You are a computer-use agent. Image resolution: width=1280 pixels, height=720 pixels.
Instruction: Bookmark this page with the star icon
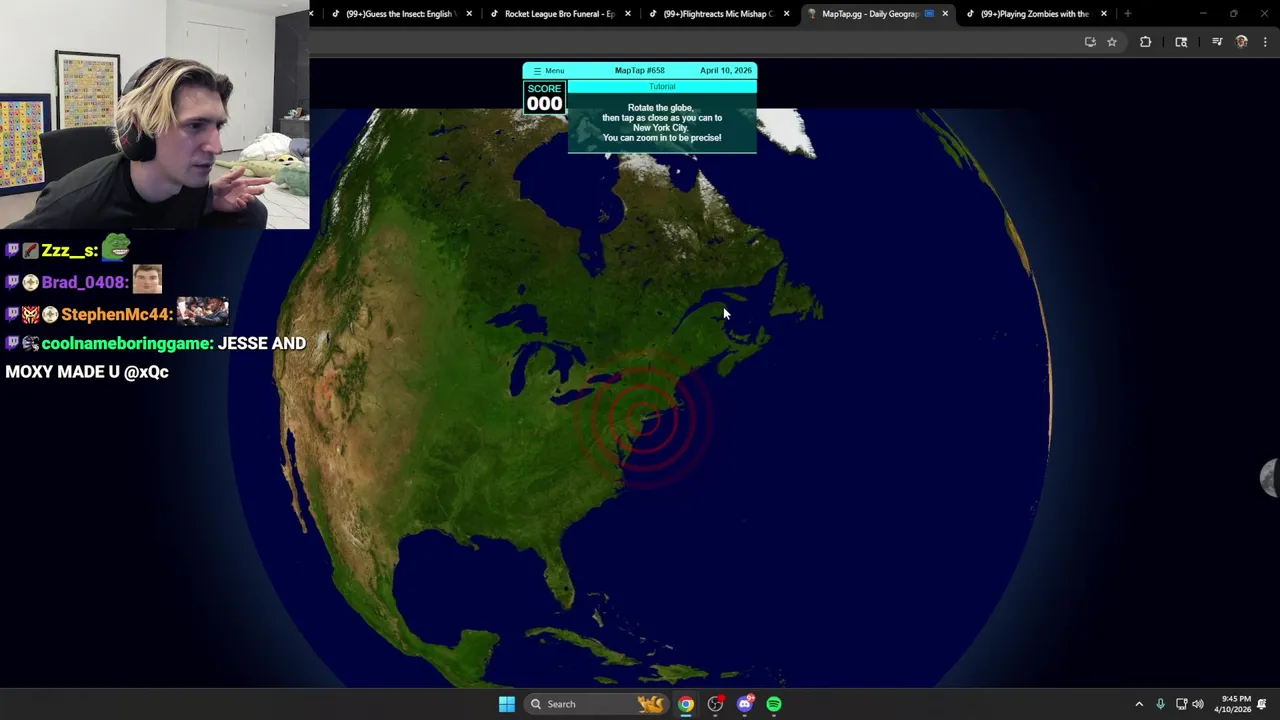tap(1112, 42)
